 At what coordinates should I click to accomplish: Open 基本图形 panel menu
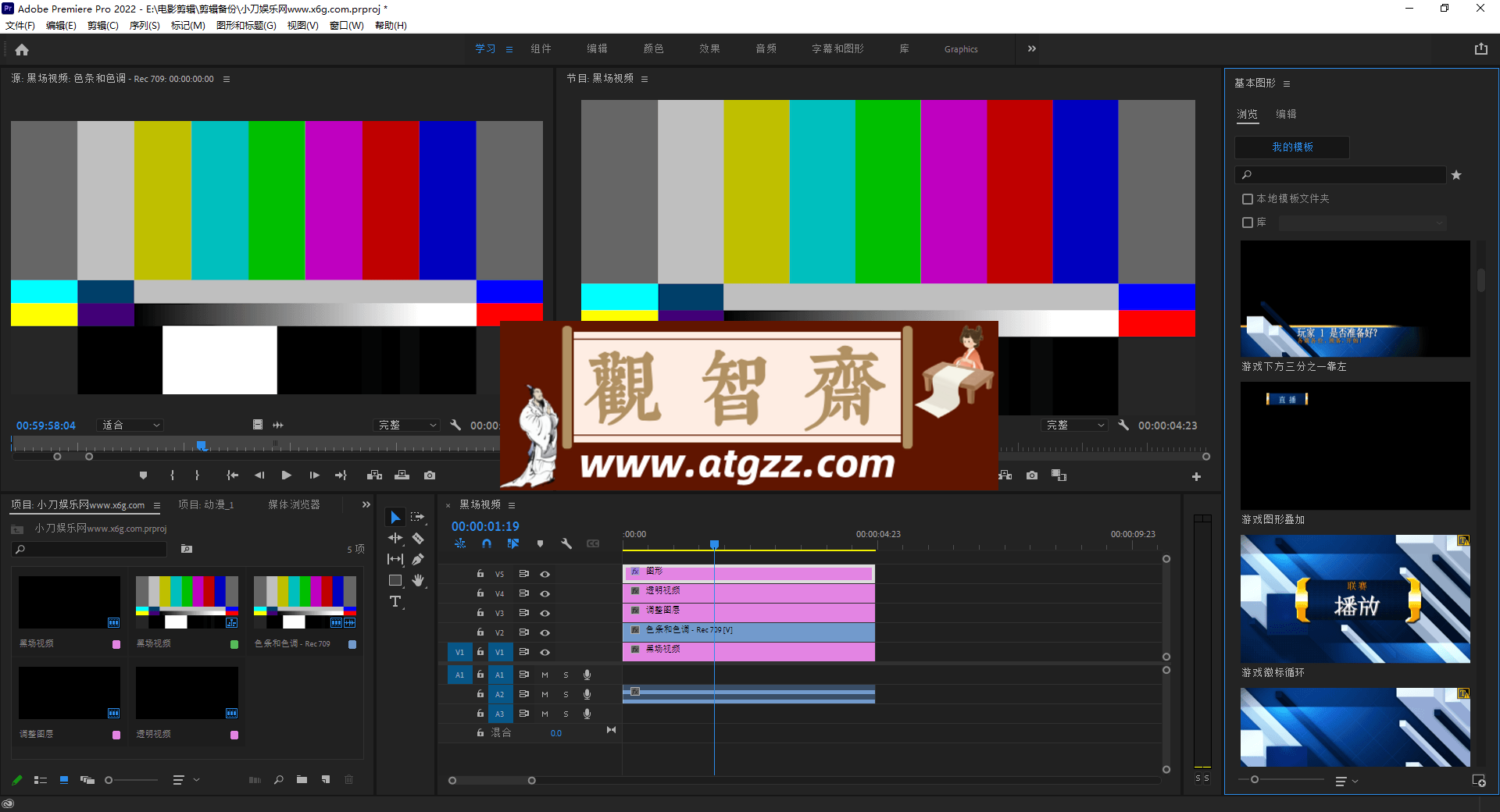click(x=1287, y=84)
